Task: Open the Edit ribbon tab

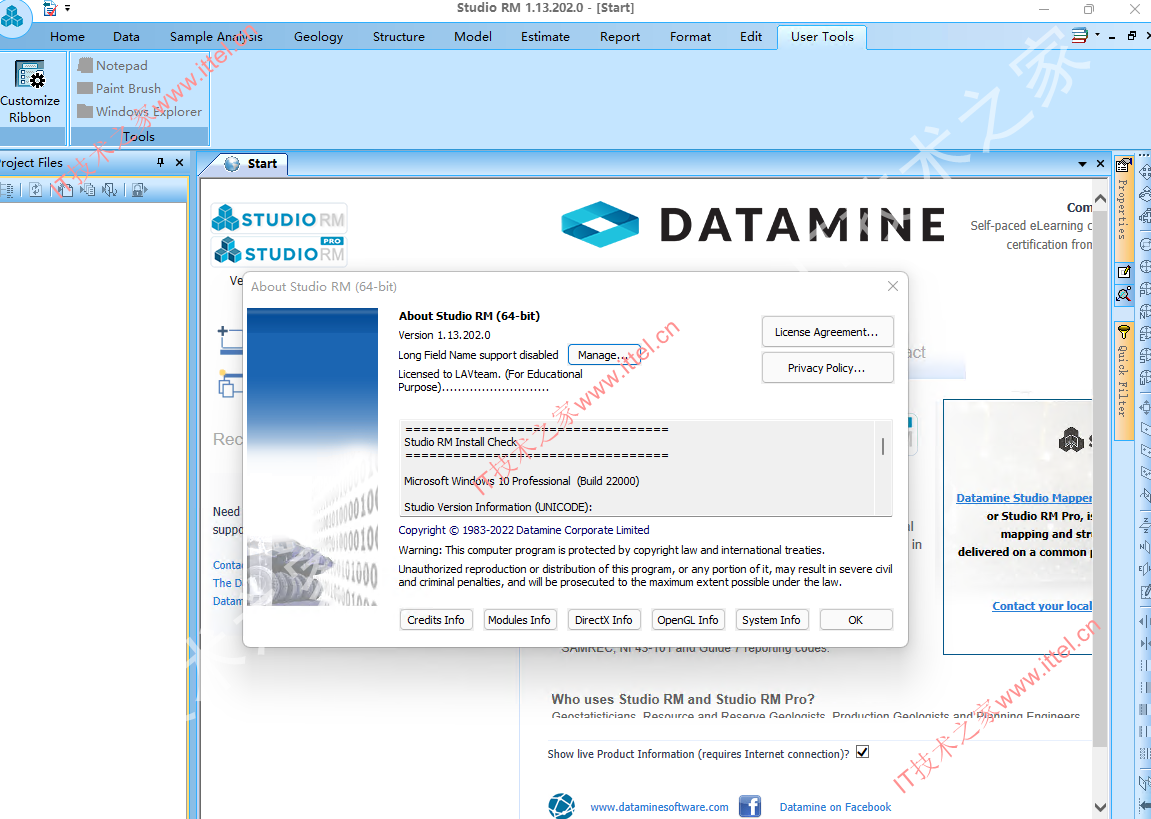Action: tap(751, 37)
